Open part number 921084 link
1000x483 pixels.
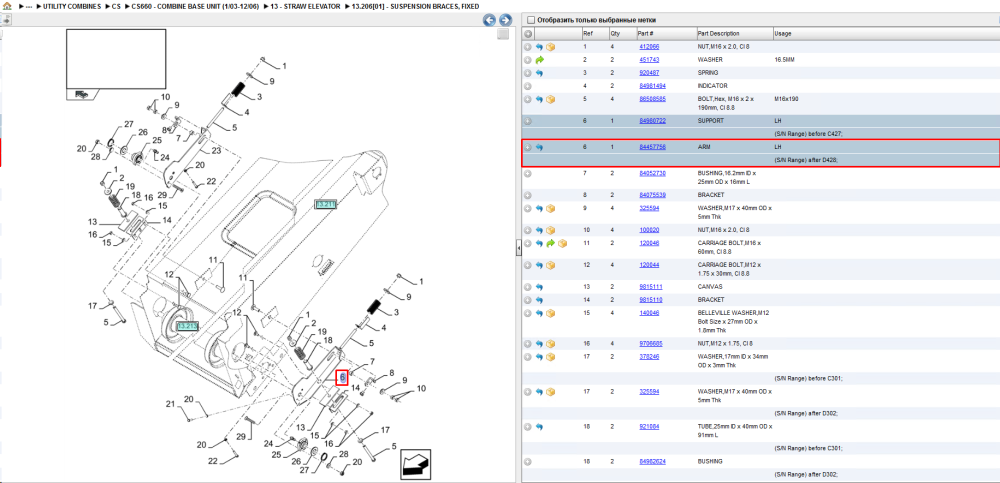[649, 427]
